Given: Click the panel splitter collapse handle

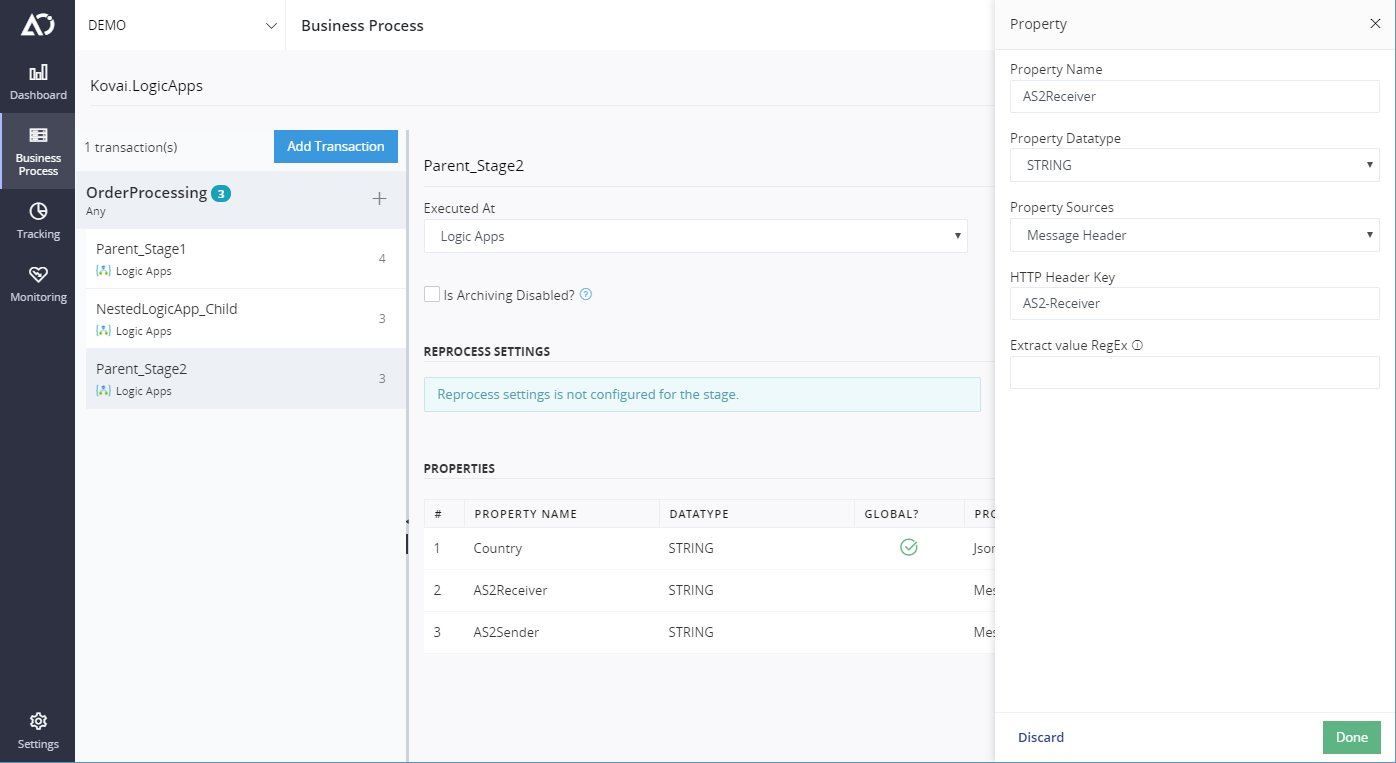Looking at the screenshot, I should point(408,521).
